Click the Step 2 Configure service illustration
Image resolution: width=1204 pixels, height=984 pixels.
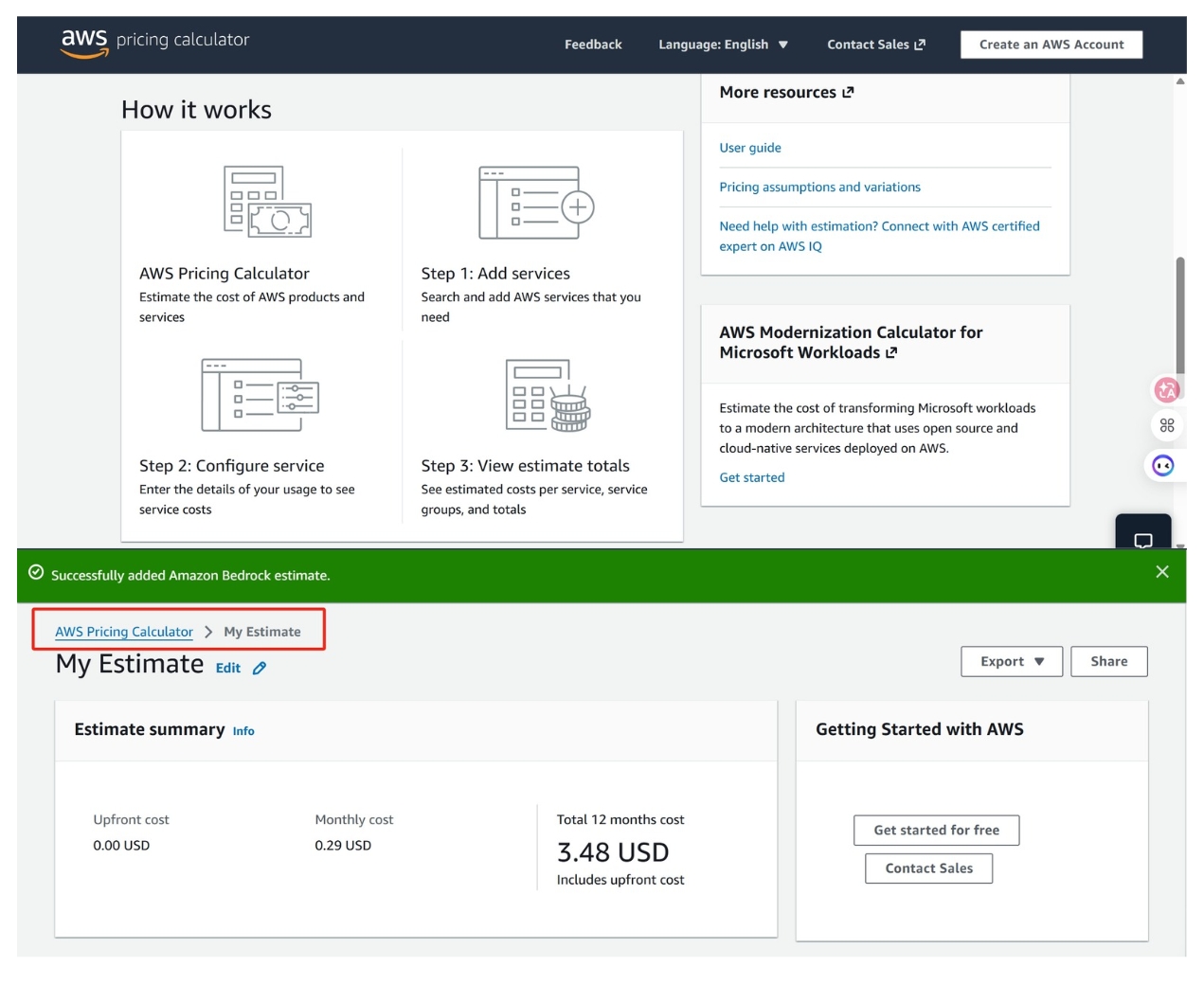pos(261,395)
